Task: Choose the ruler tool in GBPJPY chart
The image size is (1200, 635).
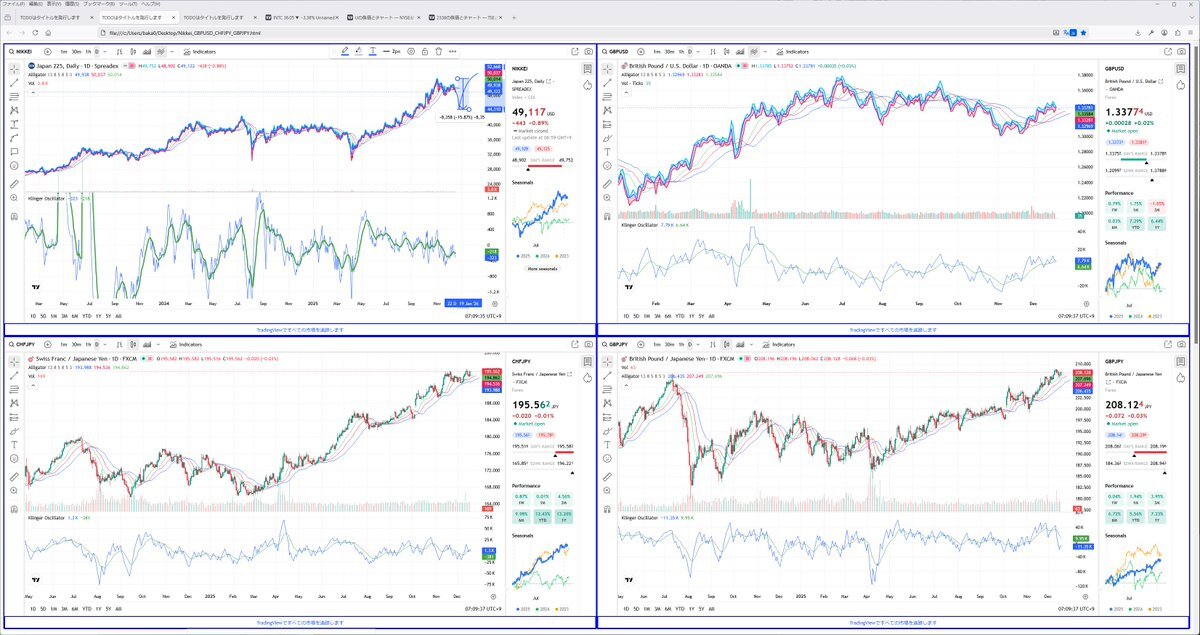Action: coord(609,476)
